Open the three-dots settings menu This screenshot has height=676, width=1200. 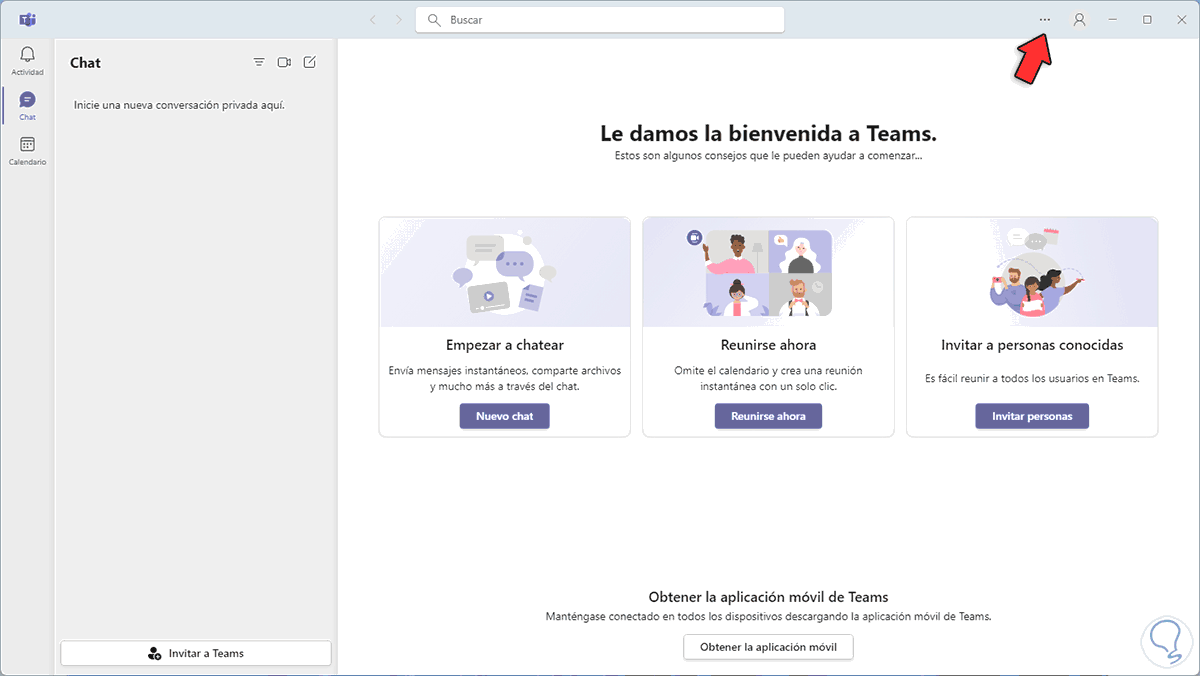[x=1045, y=19]
